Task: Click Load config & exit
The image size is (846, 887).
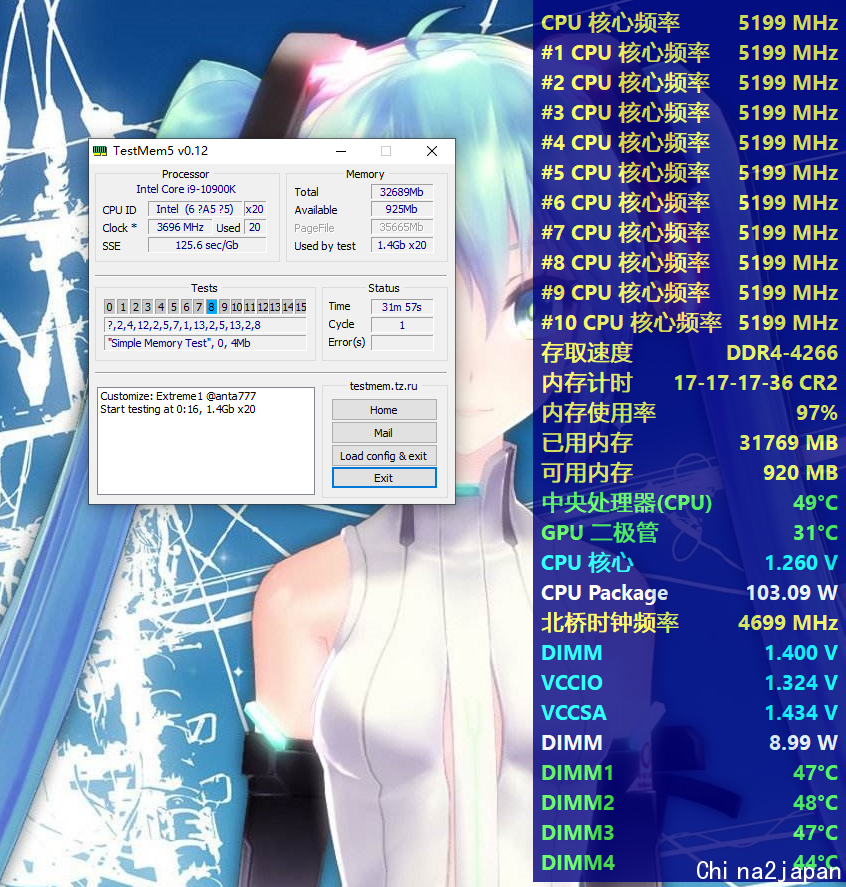Action: 384,456
